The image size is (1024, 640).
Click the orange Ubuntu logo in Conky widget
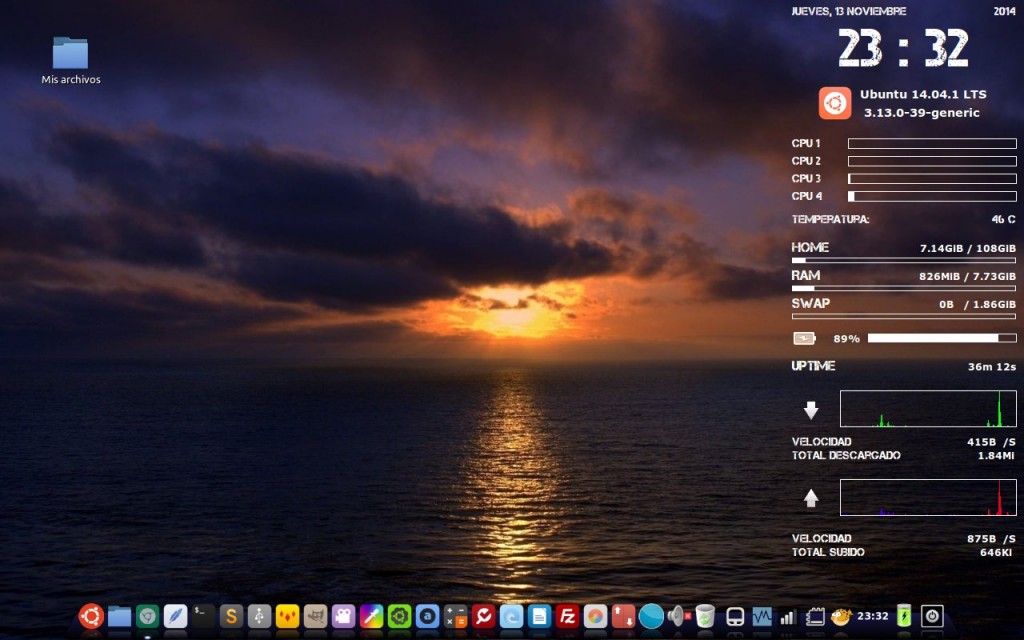click(834, 103)
